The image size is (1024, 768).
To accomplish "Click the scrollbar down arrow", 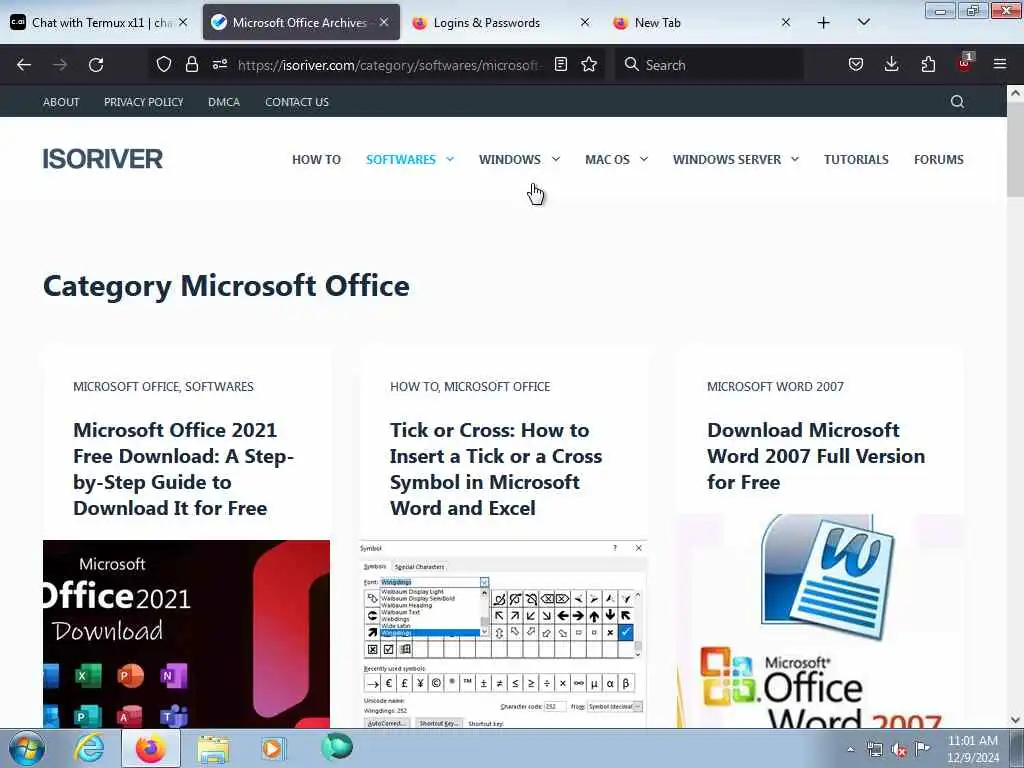I will point(1015,720).
